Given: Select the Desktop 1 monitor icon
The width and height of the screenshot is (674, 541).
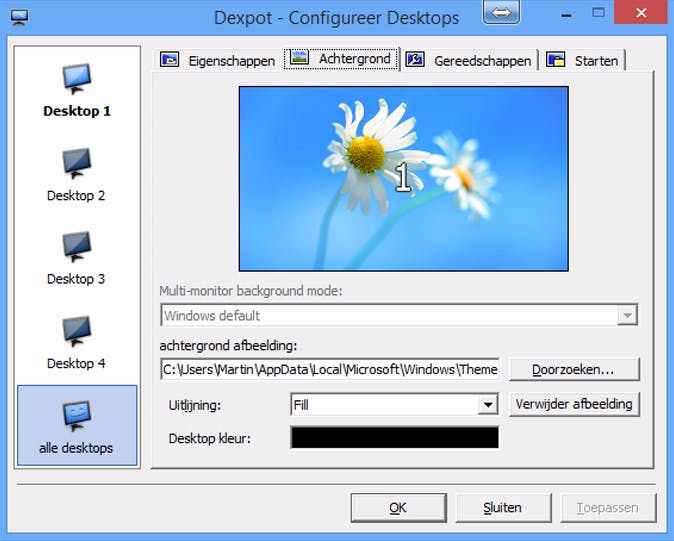Looking at the screenshot, I should click(77, 79).
